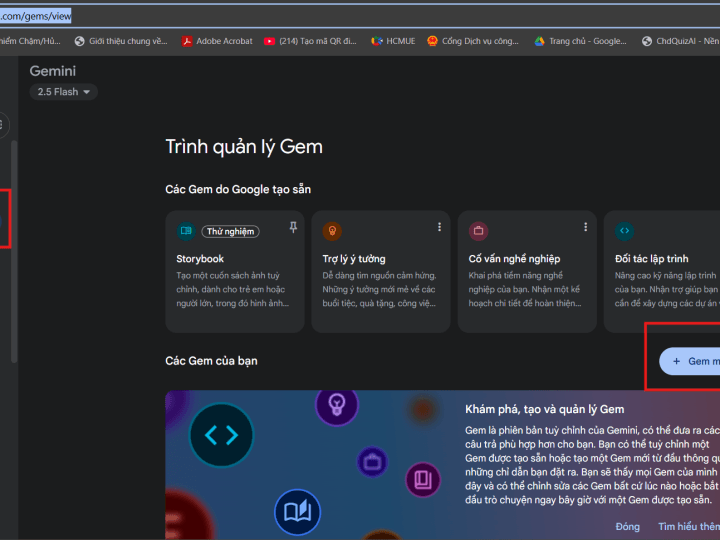Create a new gem with Gem mới
This screenshot has width=720, height=540.
690,361
